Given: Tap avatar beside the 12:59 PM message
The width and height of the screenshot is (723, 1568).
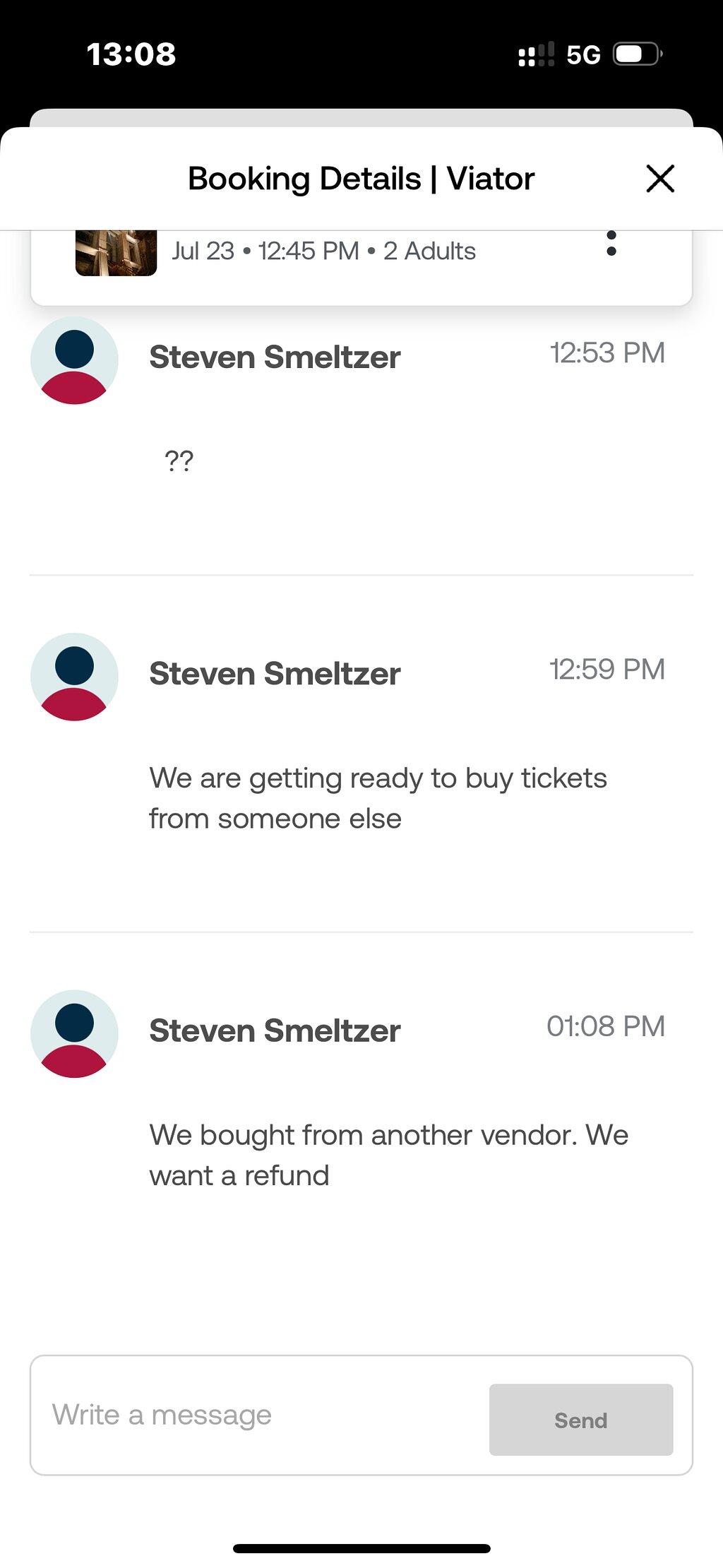Looking at the screenshot, I should 74,677.
